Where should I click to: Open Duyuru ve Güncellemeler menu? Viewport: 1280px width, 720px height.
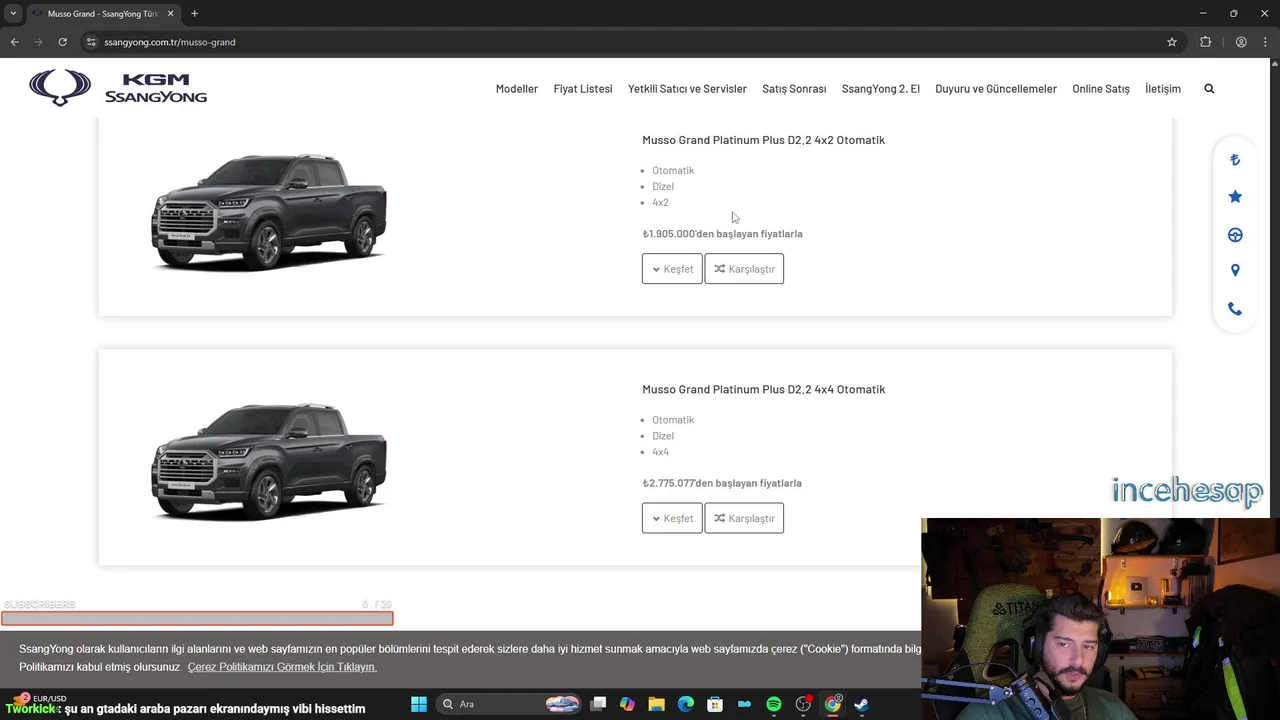click(996, 89)
